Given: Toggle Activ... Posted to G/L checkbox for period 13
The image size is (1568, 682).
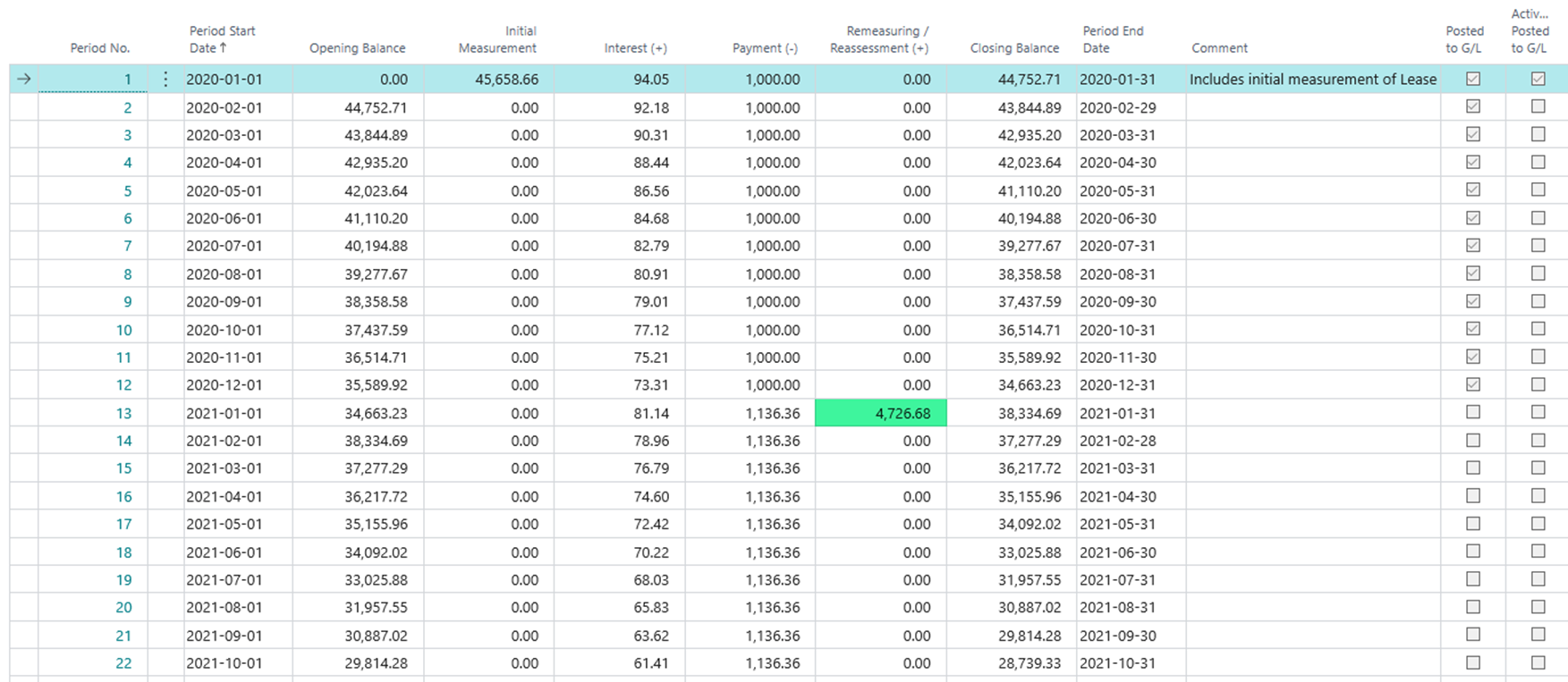Looking at the screenshot, I should (x=1538, y=412).
